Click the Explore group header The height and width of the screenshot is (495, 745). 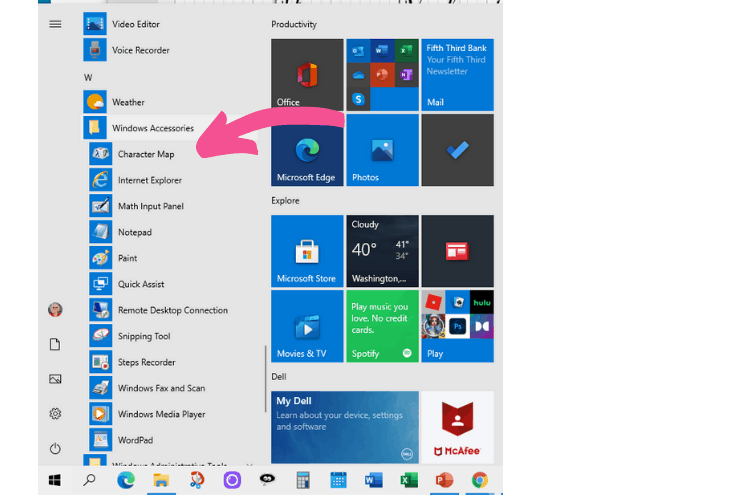(x=285, y=200)
